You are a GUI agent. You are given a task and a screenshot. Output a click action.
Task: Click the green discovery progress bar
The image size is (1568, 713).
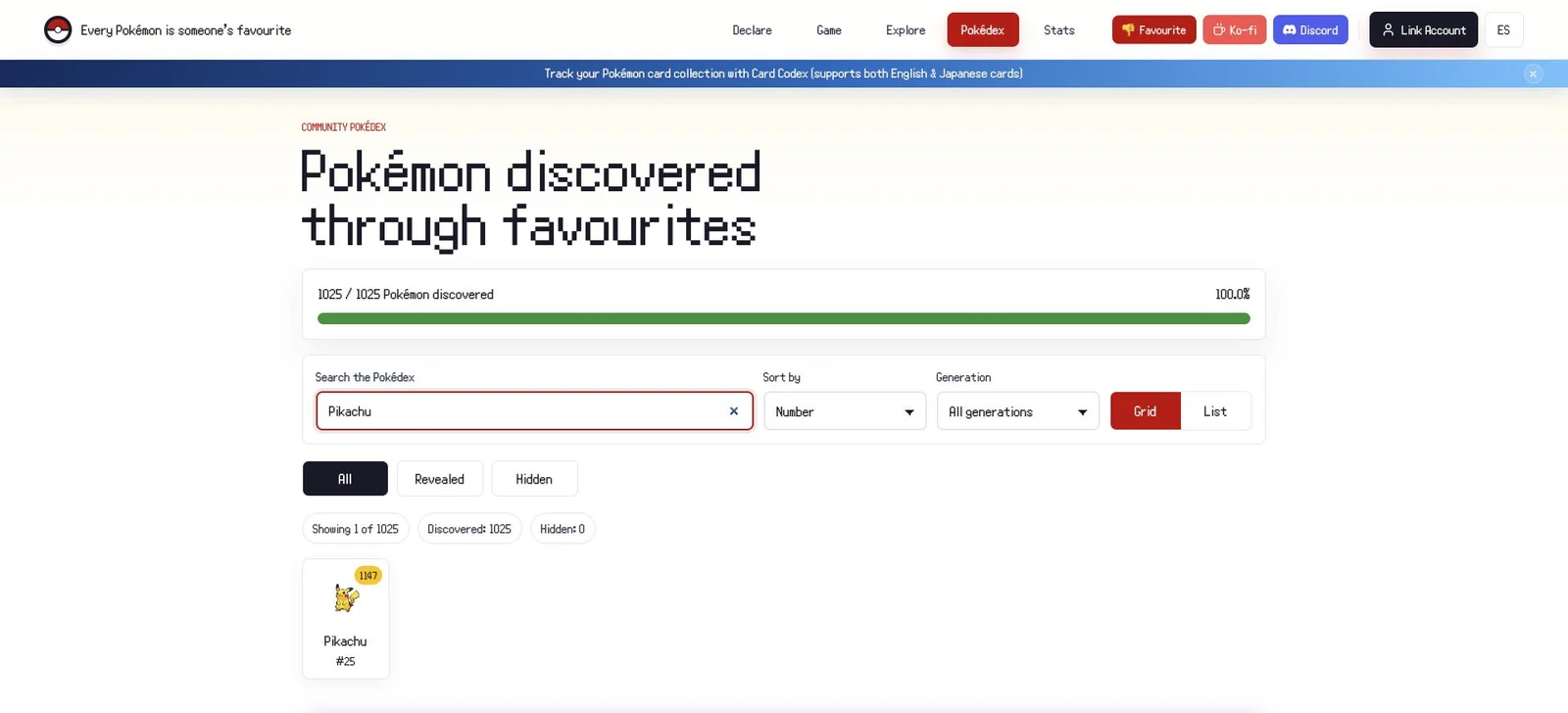(784, 318)
